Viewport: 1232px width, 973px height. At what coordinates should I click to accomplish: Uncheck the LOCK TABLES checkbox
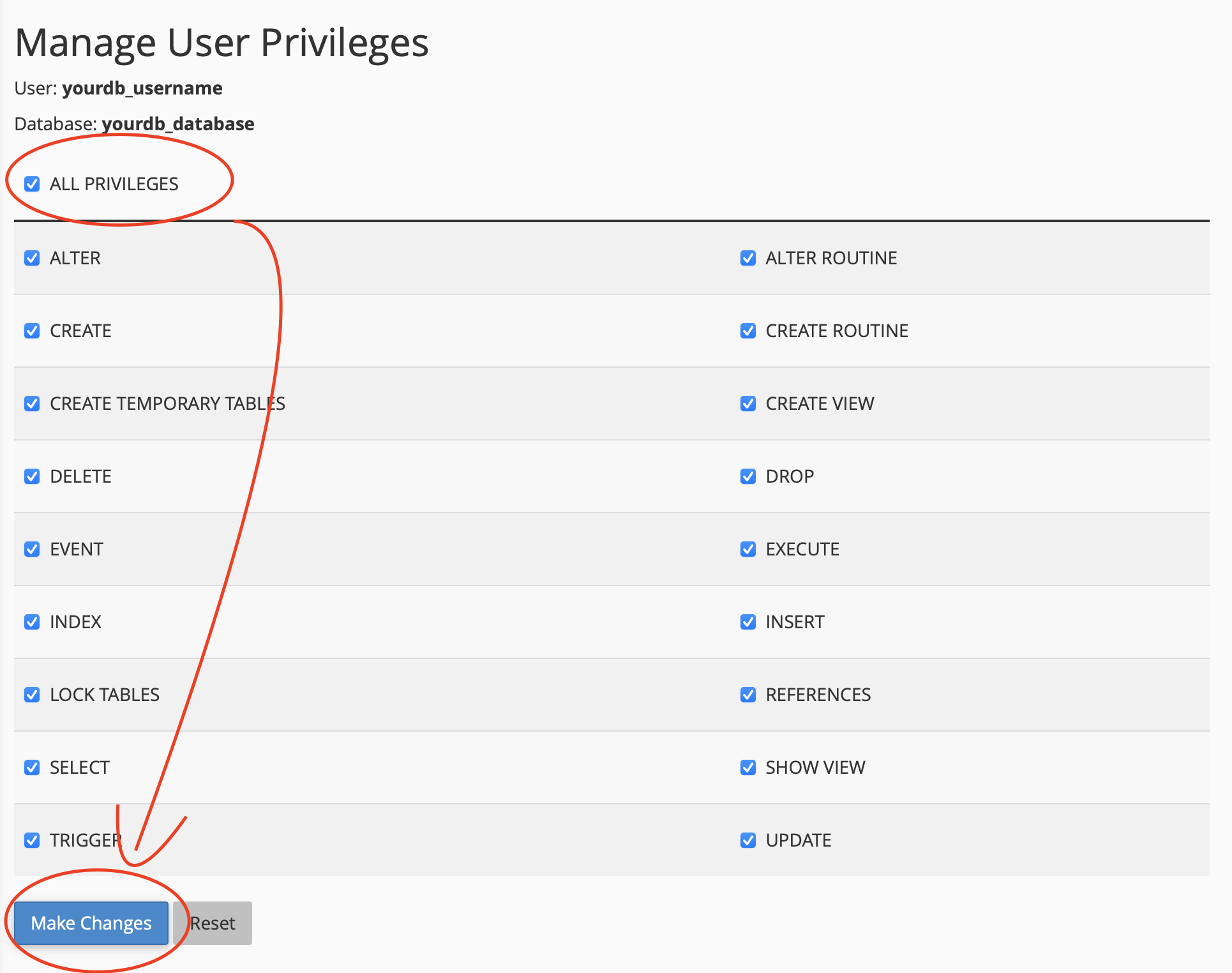point(32,695)
